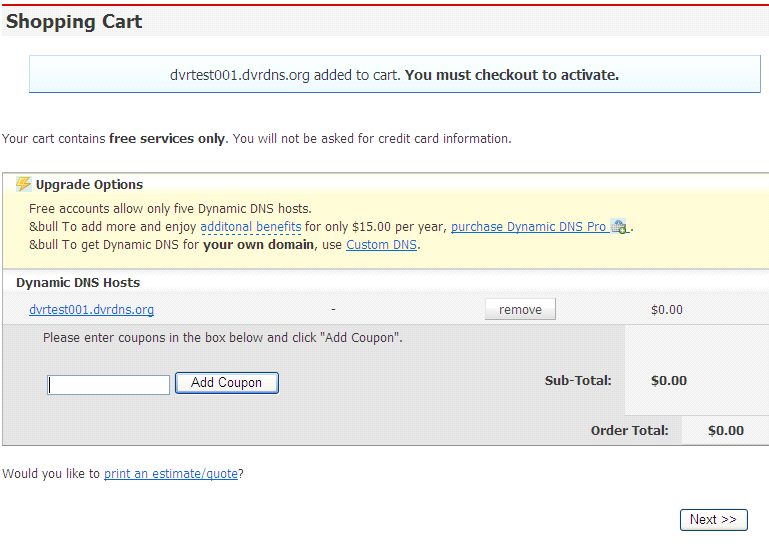This screenshot has height=544, width=769.
Task: Open the Custom DNS link
Action: [x=382, y=244]
